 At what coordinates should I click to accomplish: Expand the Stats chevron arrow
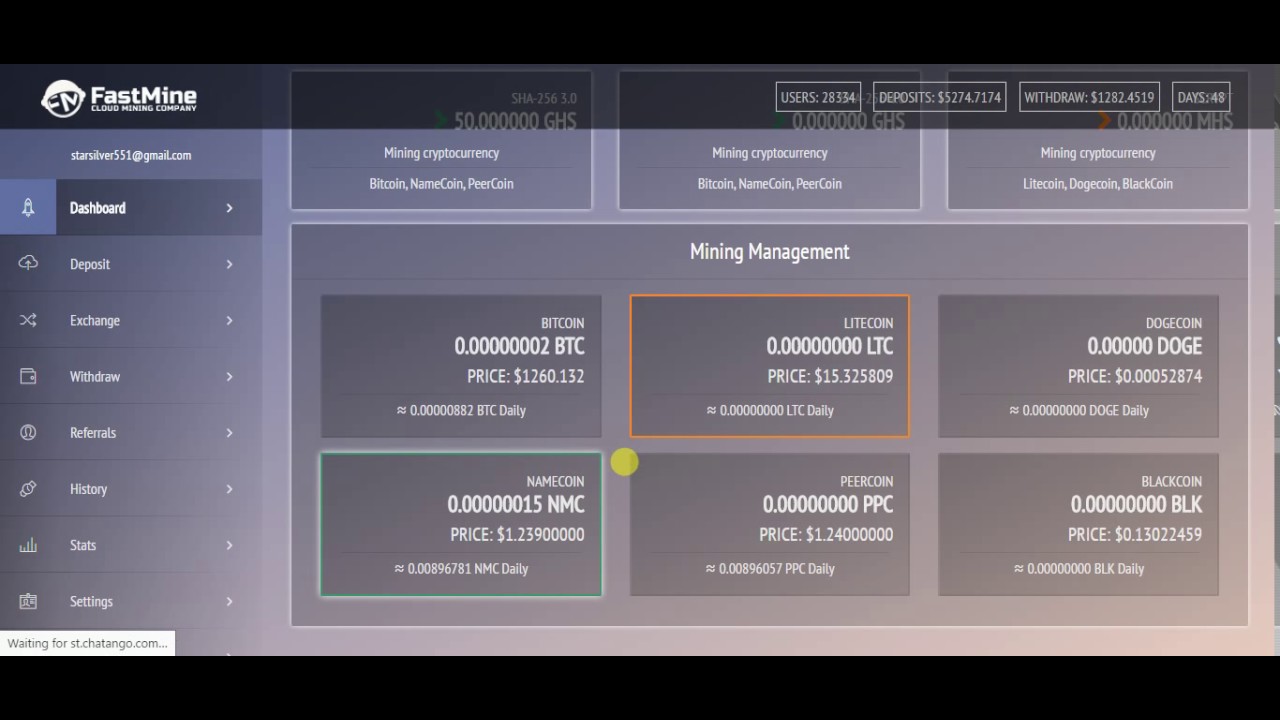coord(229,545)
